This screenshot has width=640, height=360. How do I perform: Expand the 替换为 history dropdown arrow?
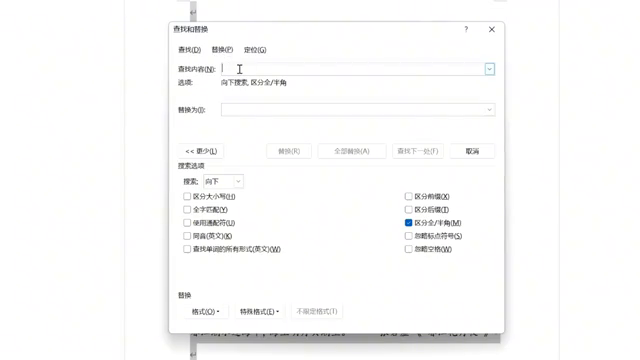click(489, 110)
